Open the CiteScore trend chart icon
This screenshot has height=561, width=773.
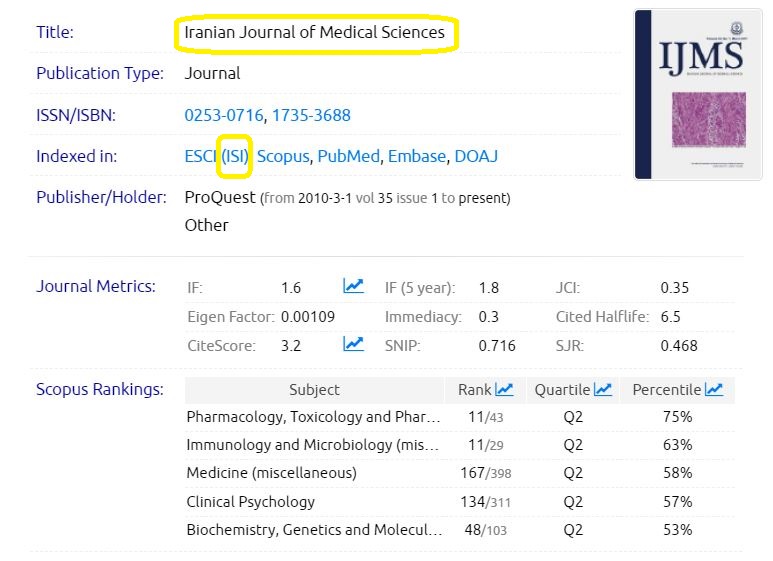point(353,345)
